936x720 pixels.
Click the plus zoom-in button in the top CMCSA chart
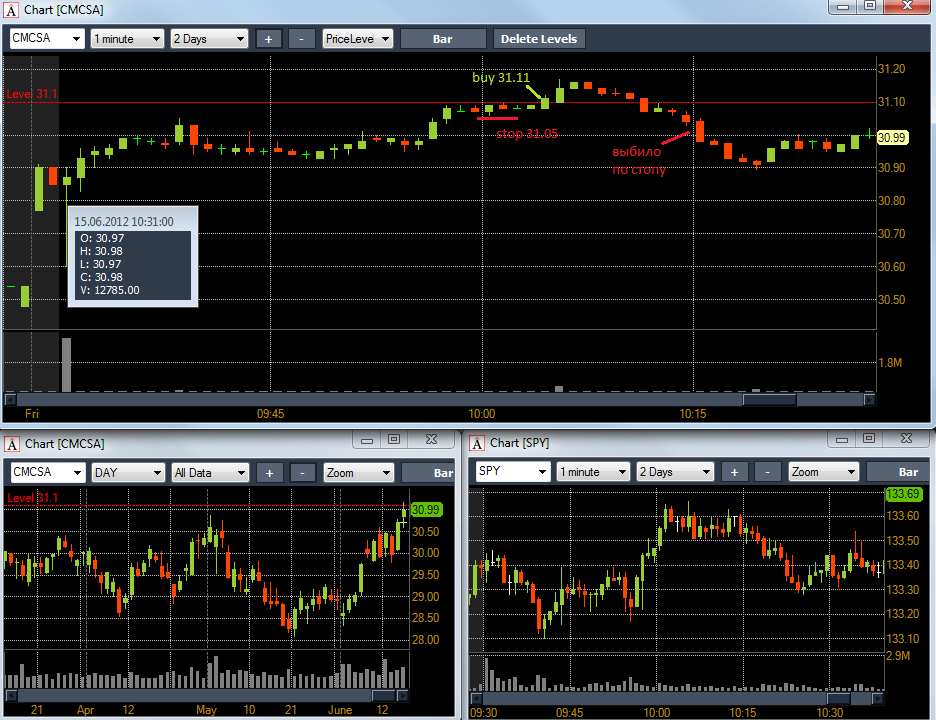coord(269,39)
